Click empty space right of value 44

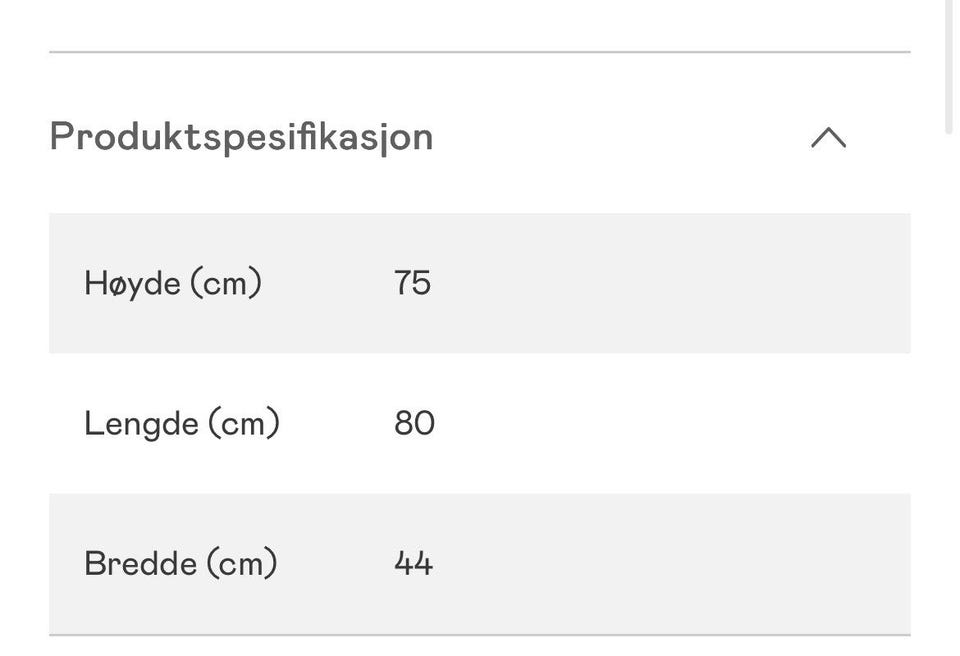[x=670, y=563]
